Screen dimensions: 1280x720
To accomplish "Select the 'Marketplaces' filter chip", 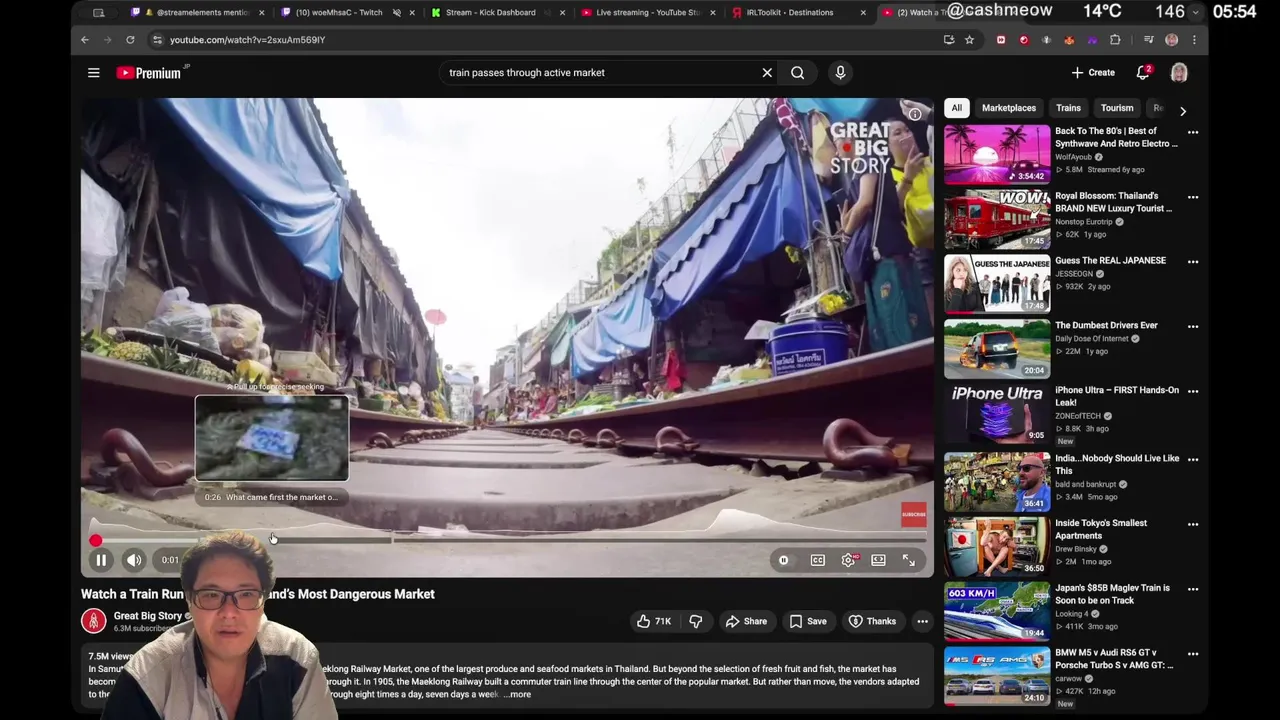I will pos(1008,108).
